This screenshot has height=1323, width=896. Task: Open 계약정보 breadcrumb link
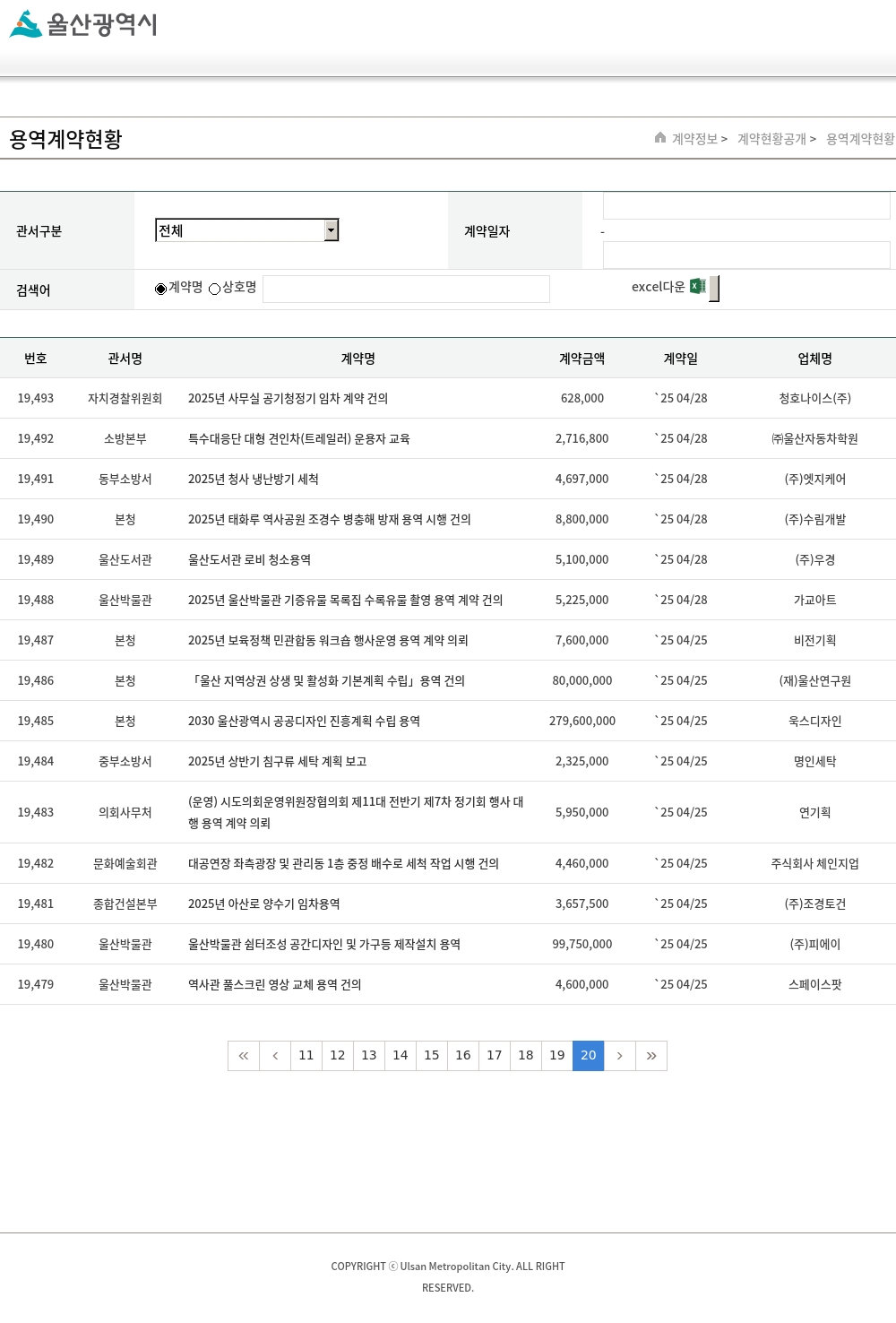pyautogui.click(x=695, y=139)
